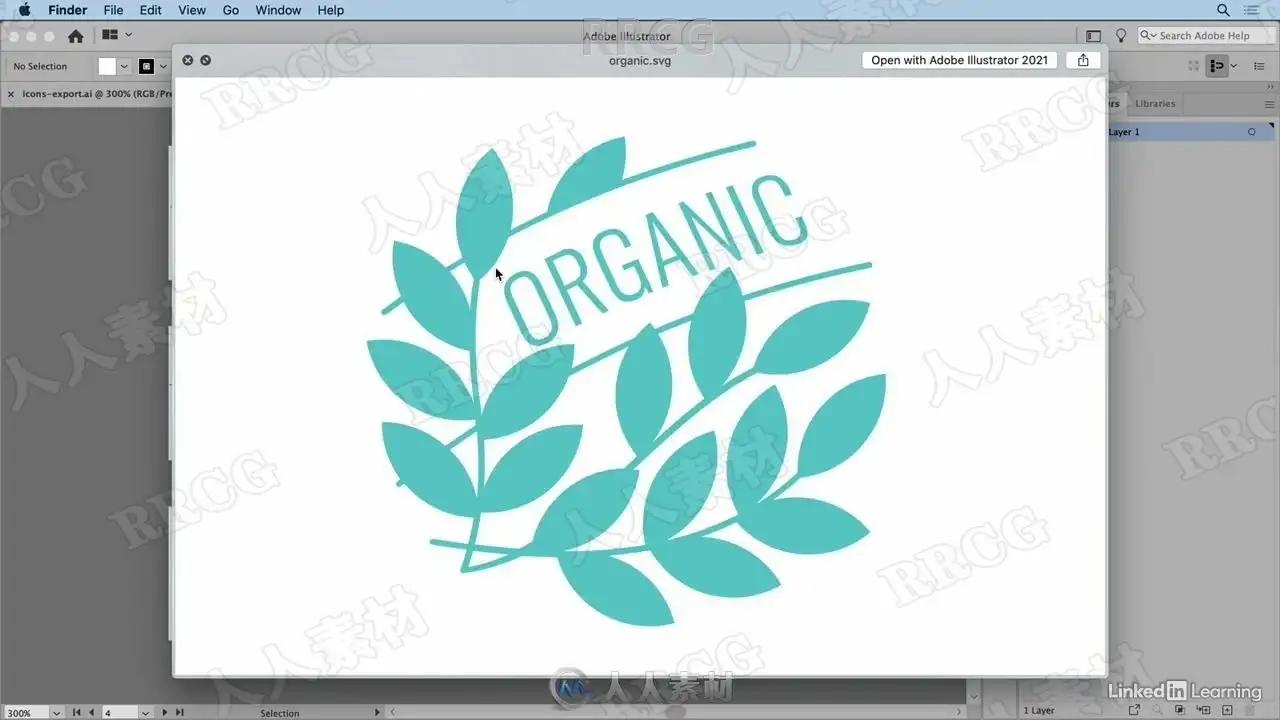Click the white fill color swatch

[107, 67]
